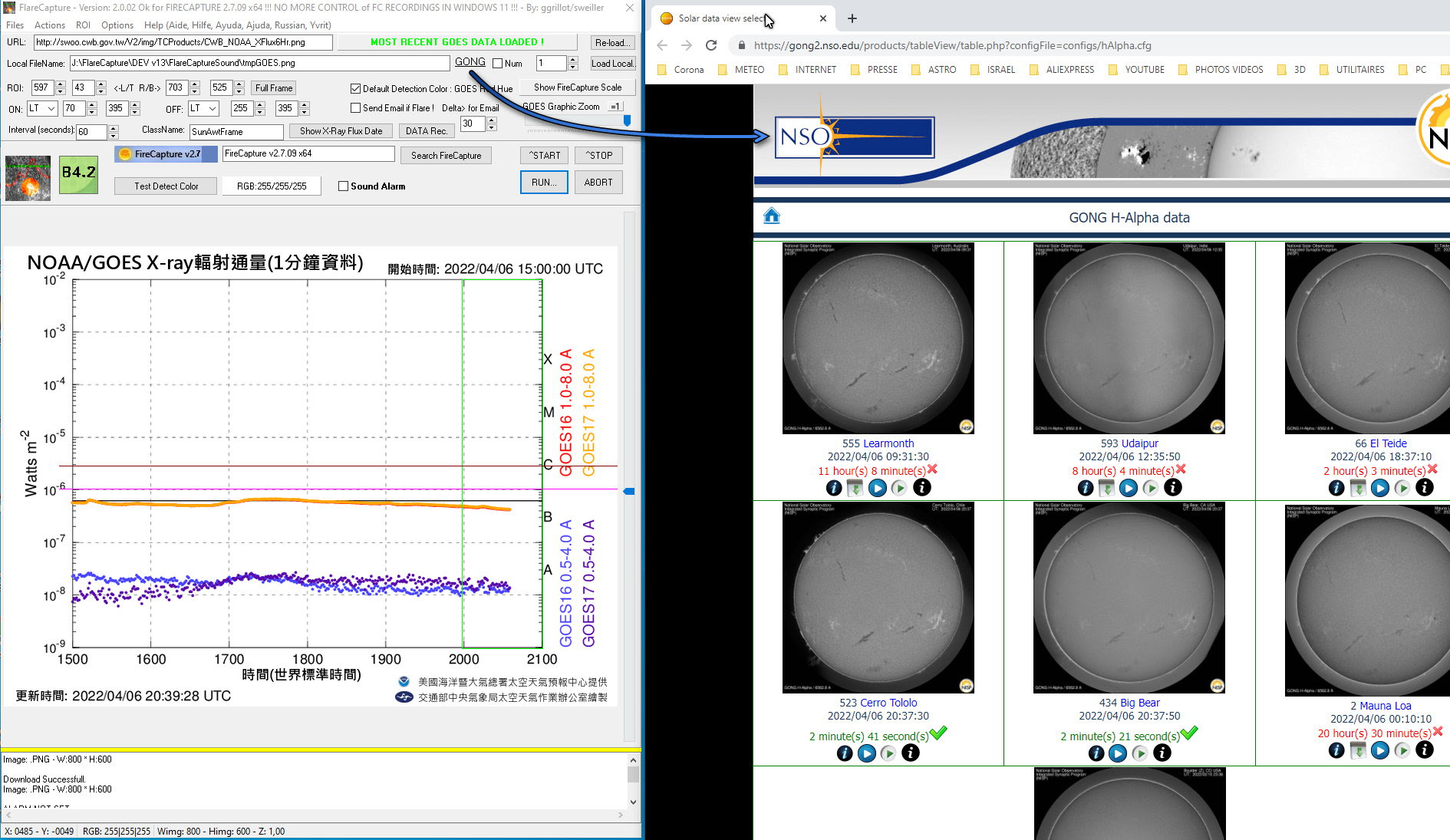This screenshot has height=840, width=1450.
Task: Open the blue info icon under Udaipur
Action: pyautogui.click(x=1086, y=488)
